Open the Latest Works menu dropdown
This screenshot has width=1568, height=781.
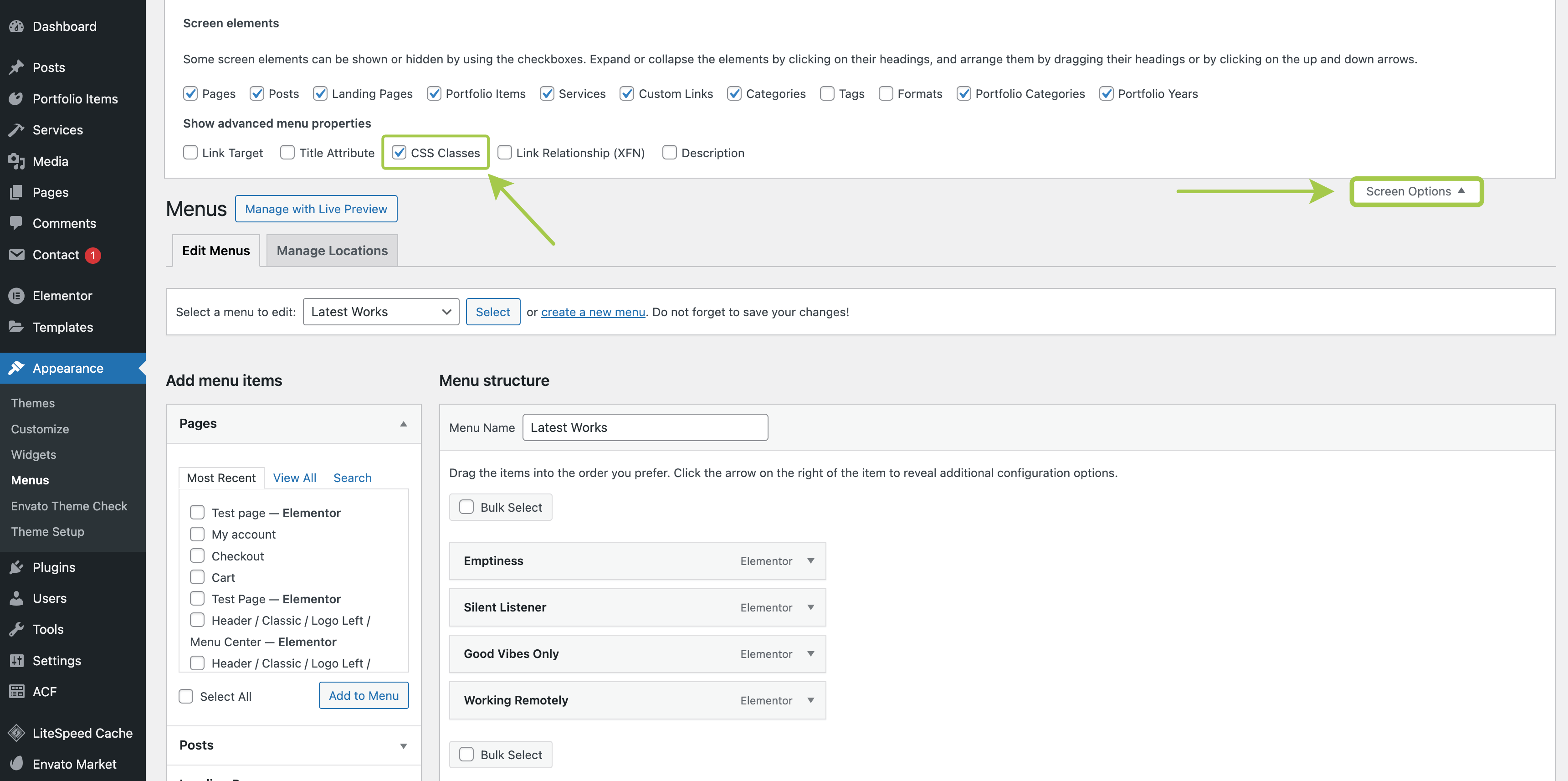(381, 312)
